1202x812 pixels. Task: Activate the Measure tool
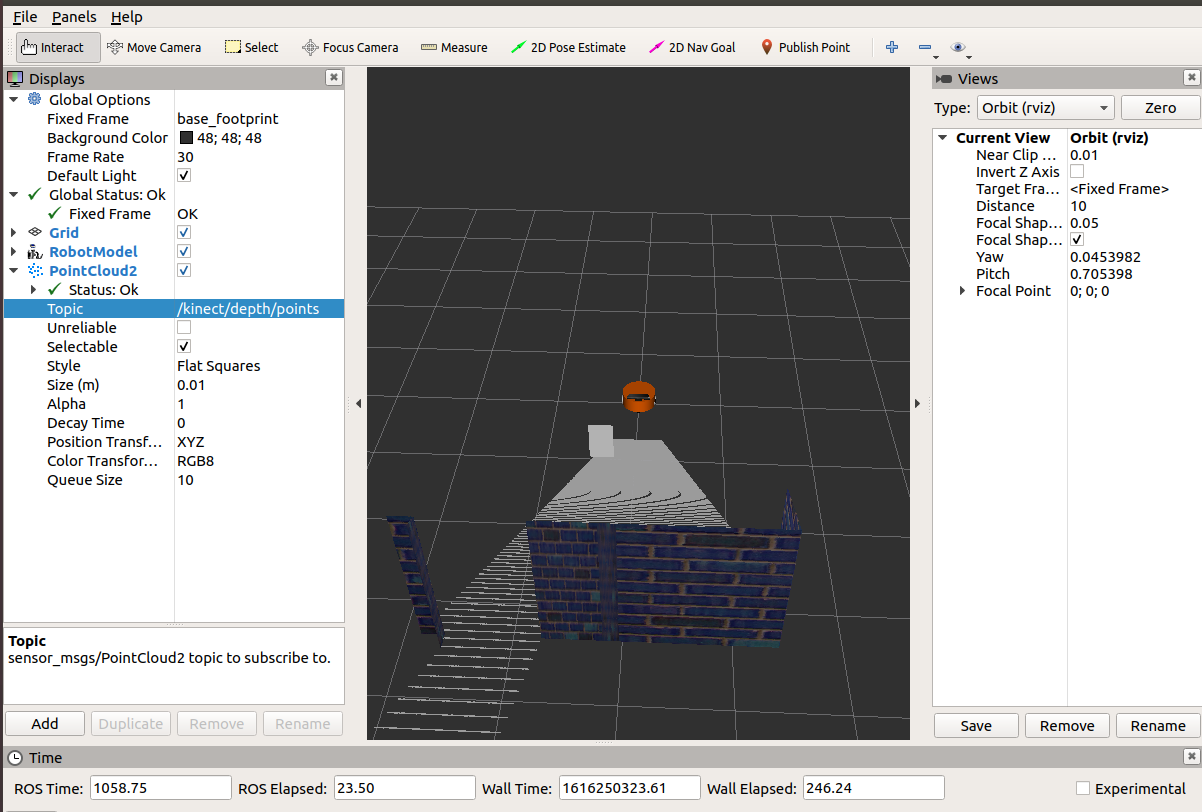pos(454,46)
